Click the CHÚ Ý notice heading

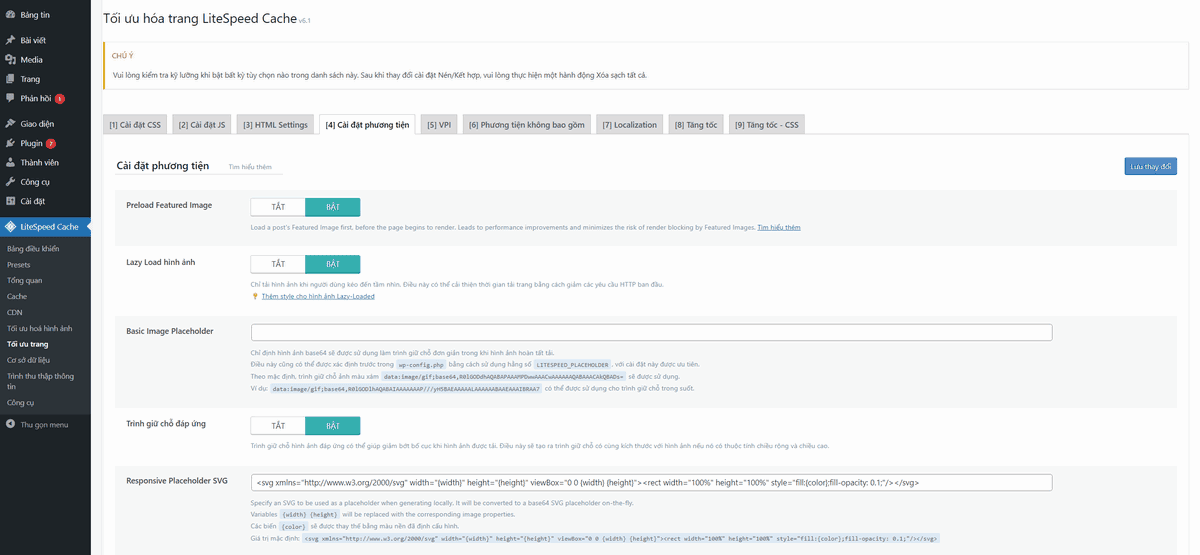(122, 56)
